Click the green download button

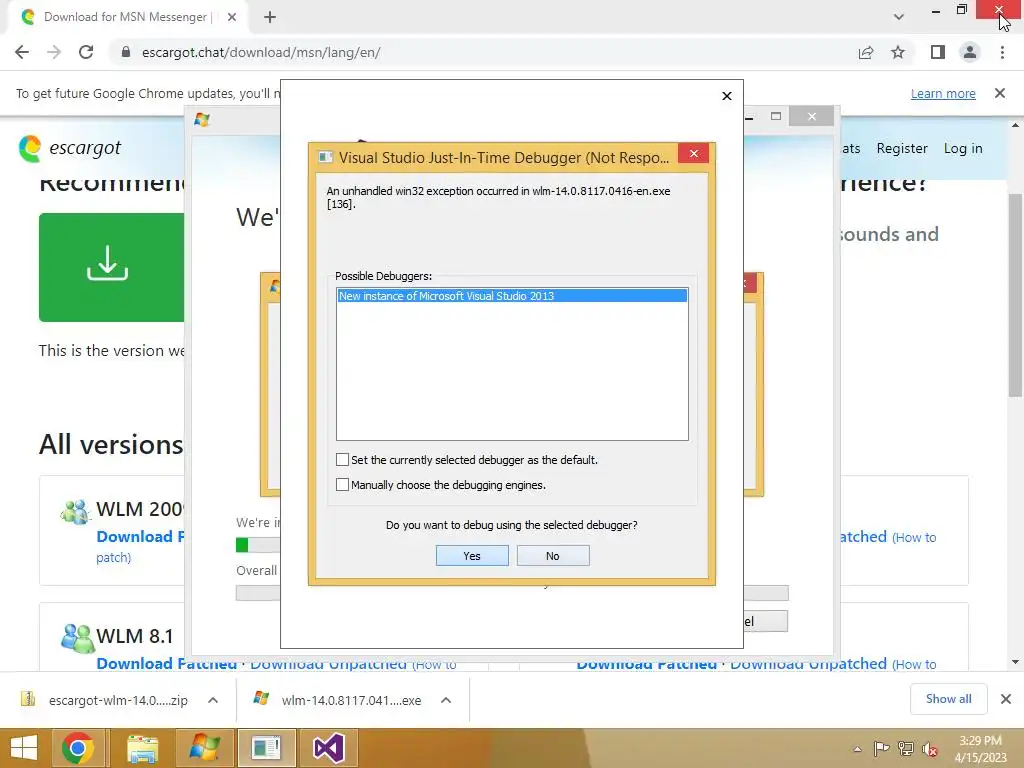111,267
